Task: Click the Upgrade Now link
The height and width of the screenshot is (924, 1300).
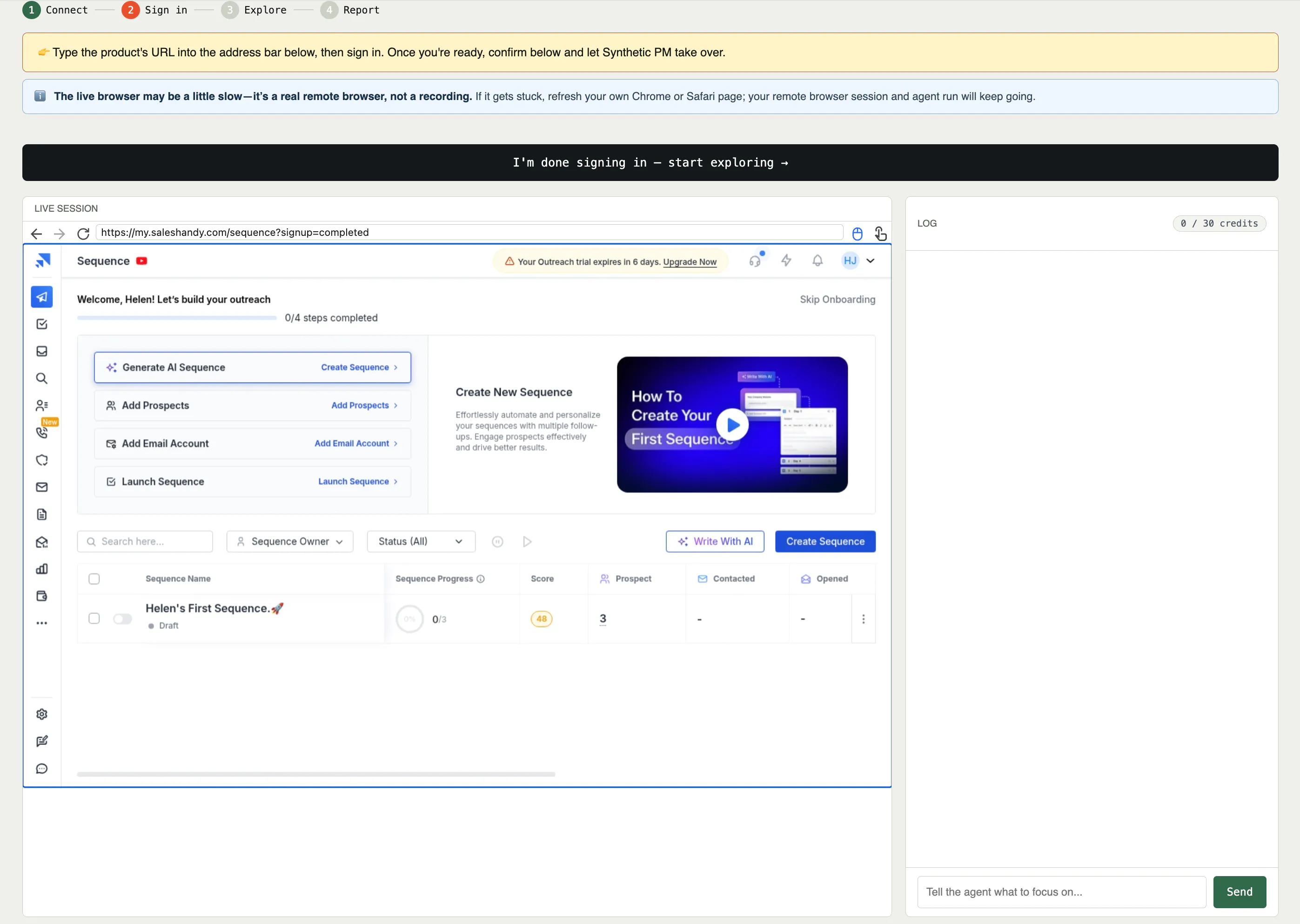Action: click(x=690, y=262)
